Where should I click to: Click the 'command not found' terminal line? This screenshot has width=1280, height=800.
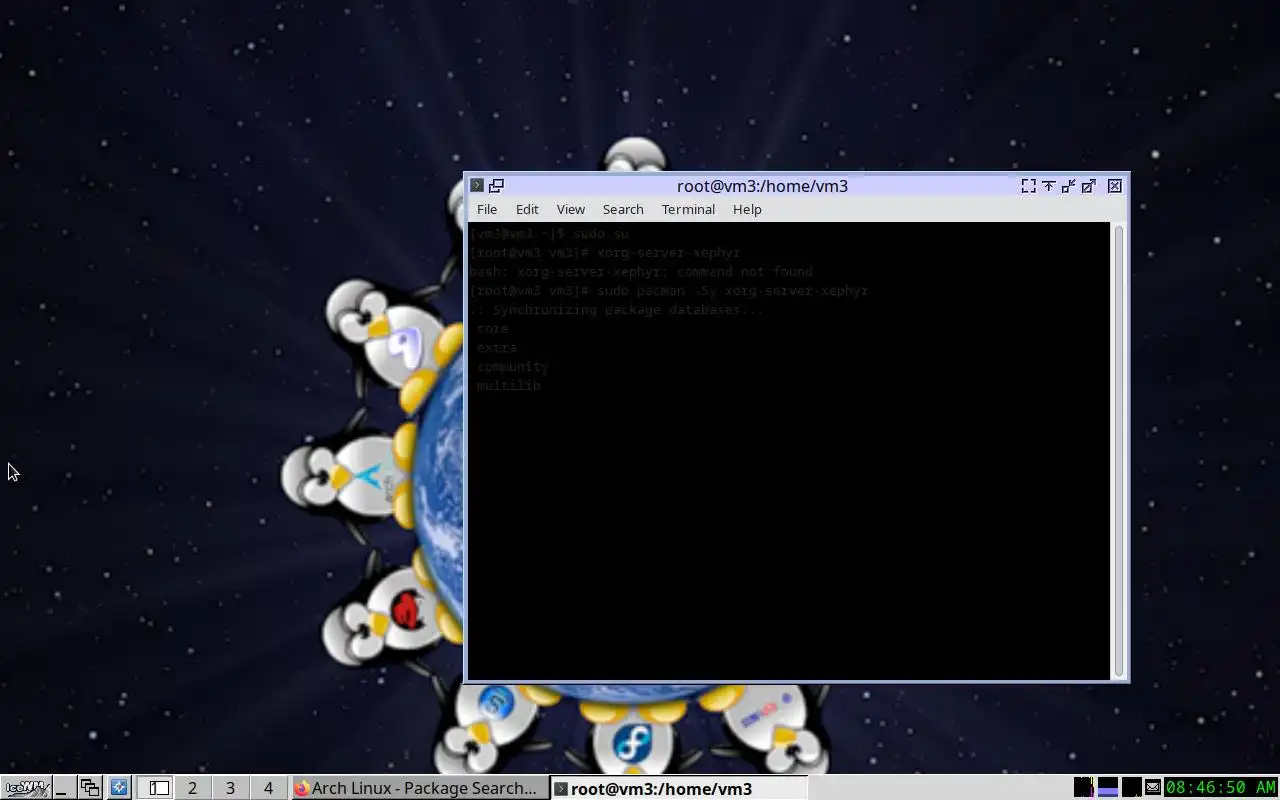(641, 271)
